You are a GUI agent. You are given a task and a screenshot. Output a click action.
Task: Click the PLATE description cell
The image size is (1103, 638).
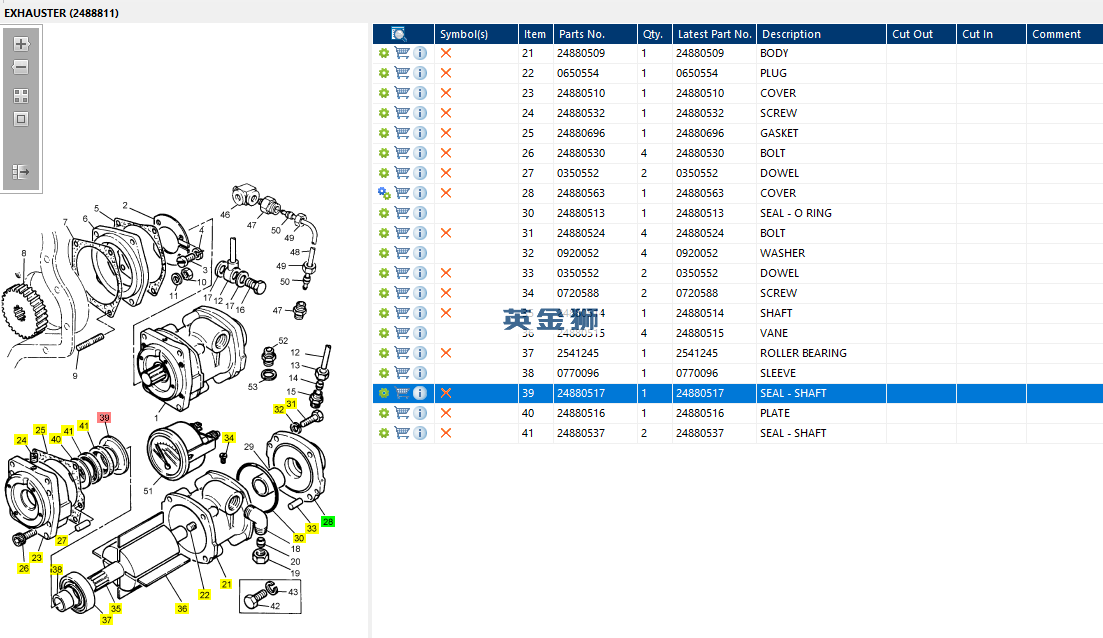[x=774, y=413]
